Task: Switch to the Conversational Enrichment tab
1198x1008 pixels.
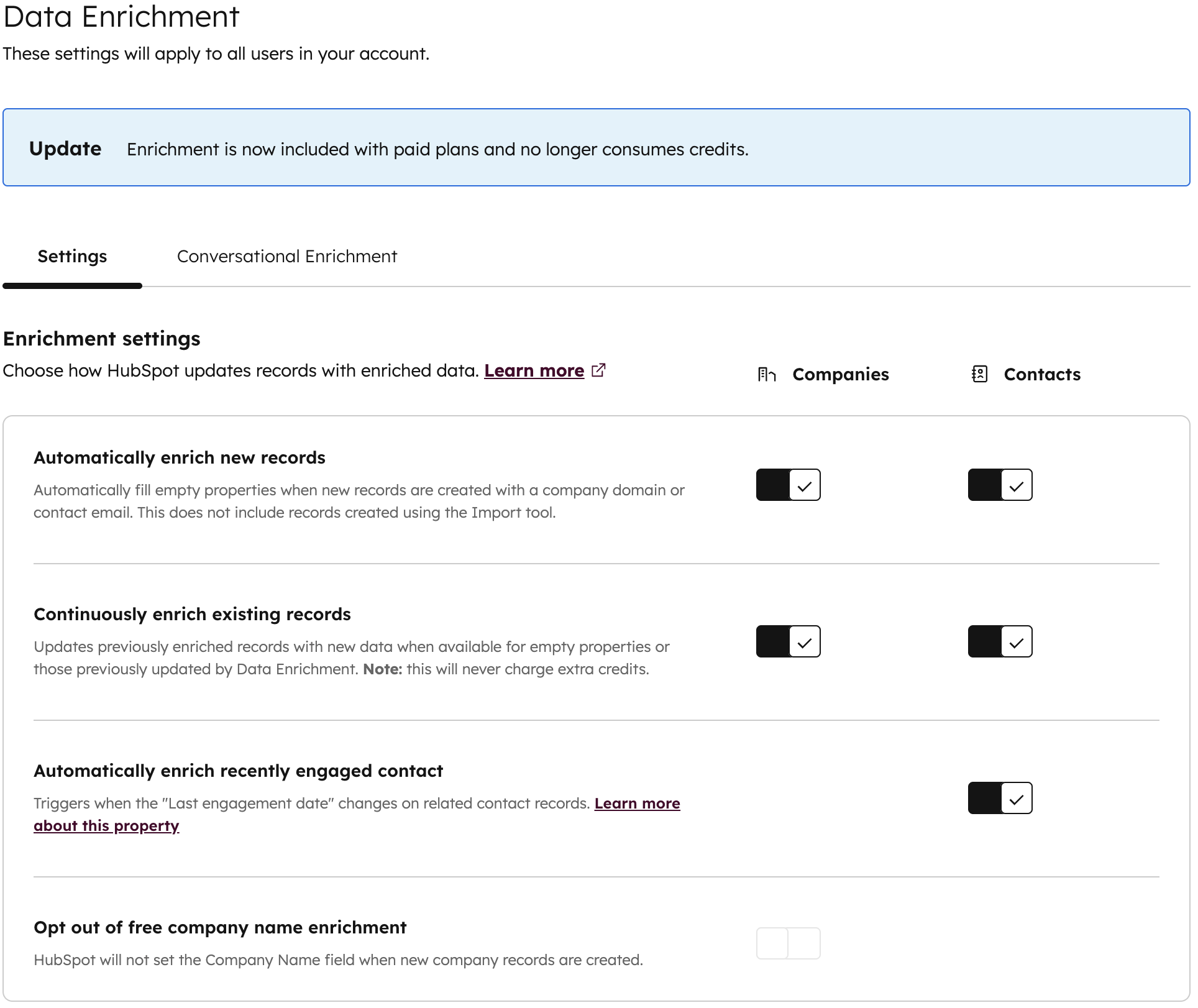Action: coord(287,256)
